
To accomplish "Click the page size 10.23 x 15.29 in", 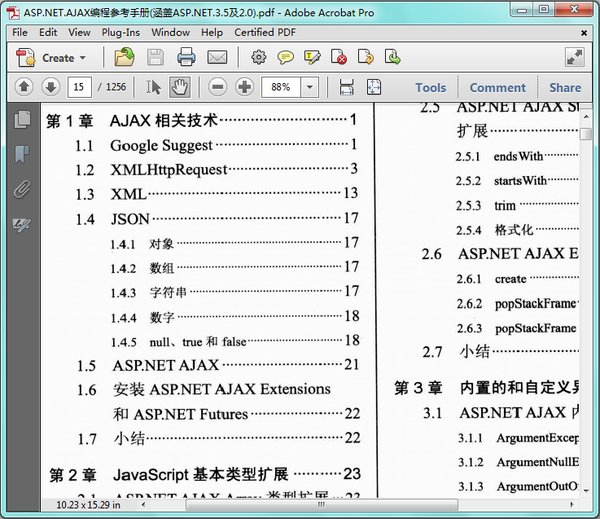I will pos(88,505).
